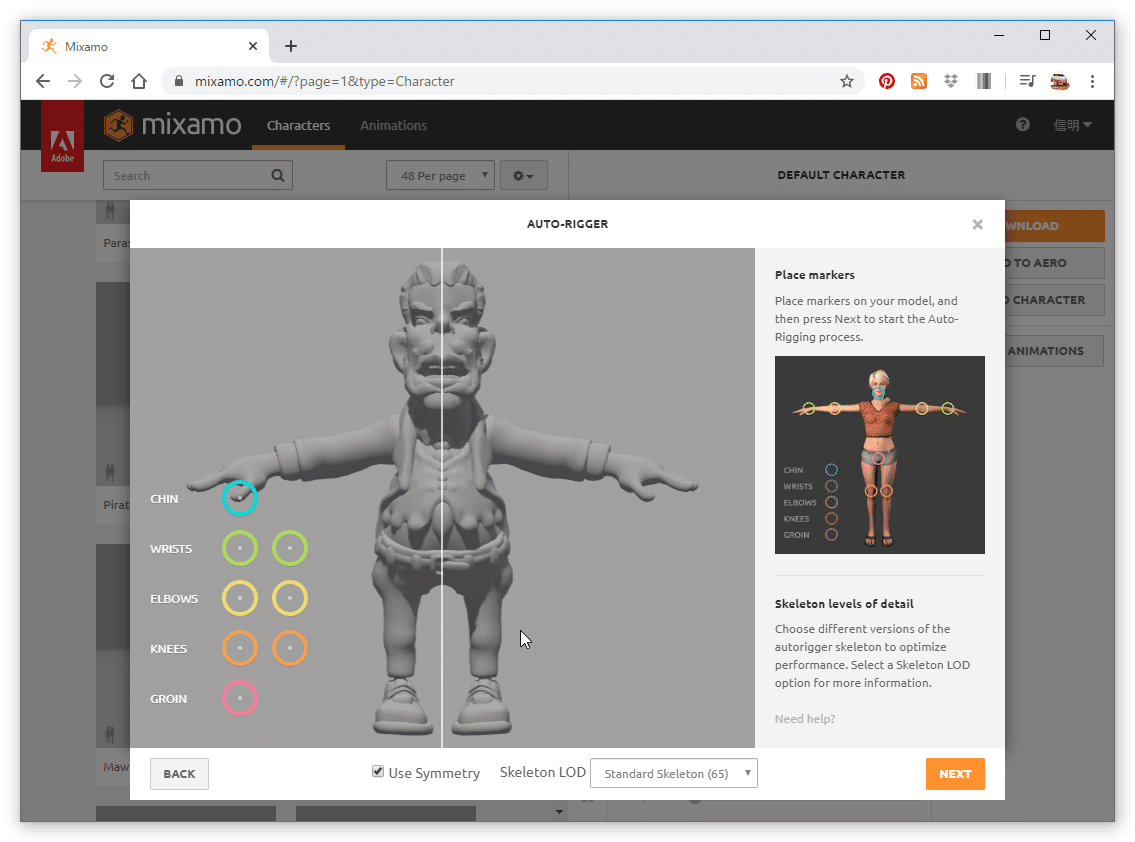The width and height of the screenshot is (1135, 842).
Task: Click the barcode-style extension icon
Action: tap(984, 81)
